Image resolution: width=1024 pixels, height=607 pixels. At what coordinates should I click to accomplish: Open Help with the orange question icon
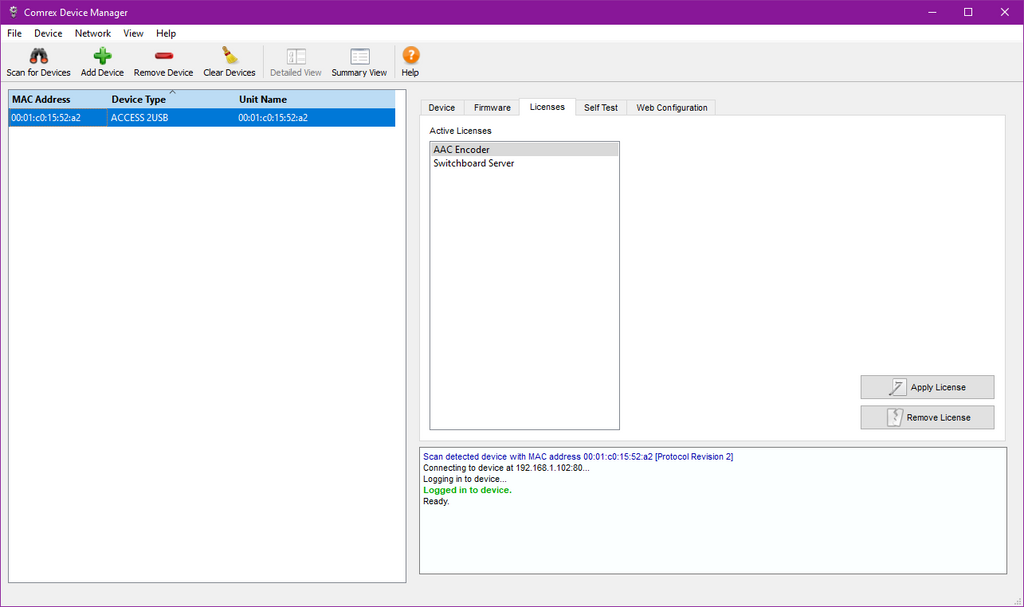tap(410, 55)
